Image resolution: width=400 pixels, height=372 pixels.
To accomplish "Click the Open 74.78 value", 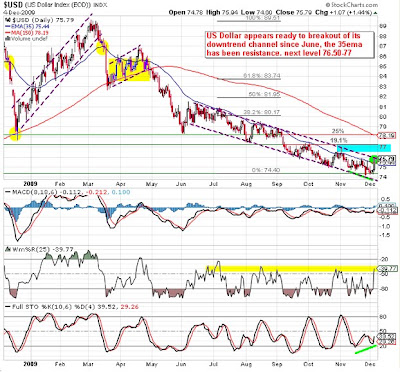I will point(186,12).
